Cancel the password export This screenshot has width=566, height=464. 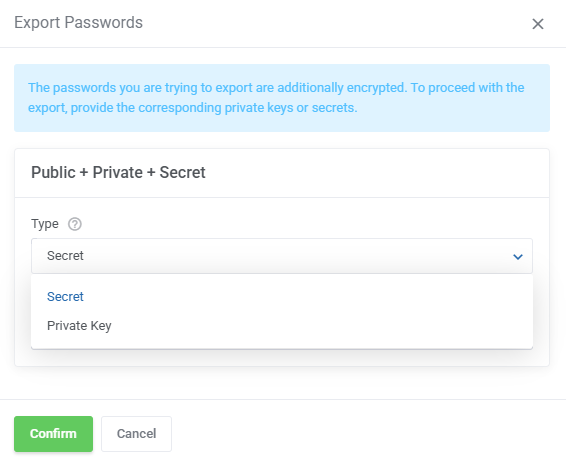coord(136,434)
